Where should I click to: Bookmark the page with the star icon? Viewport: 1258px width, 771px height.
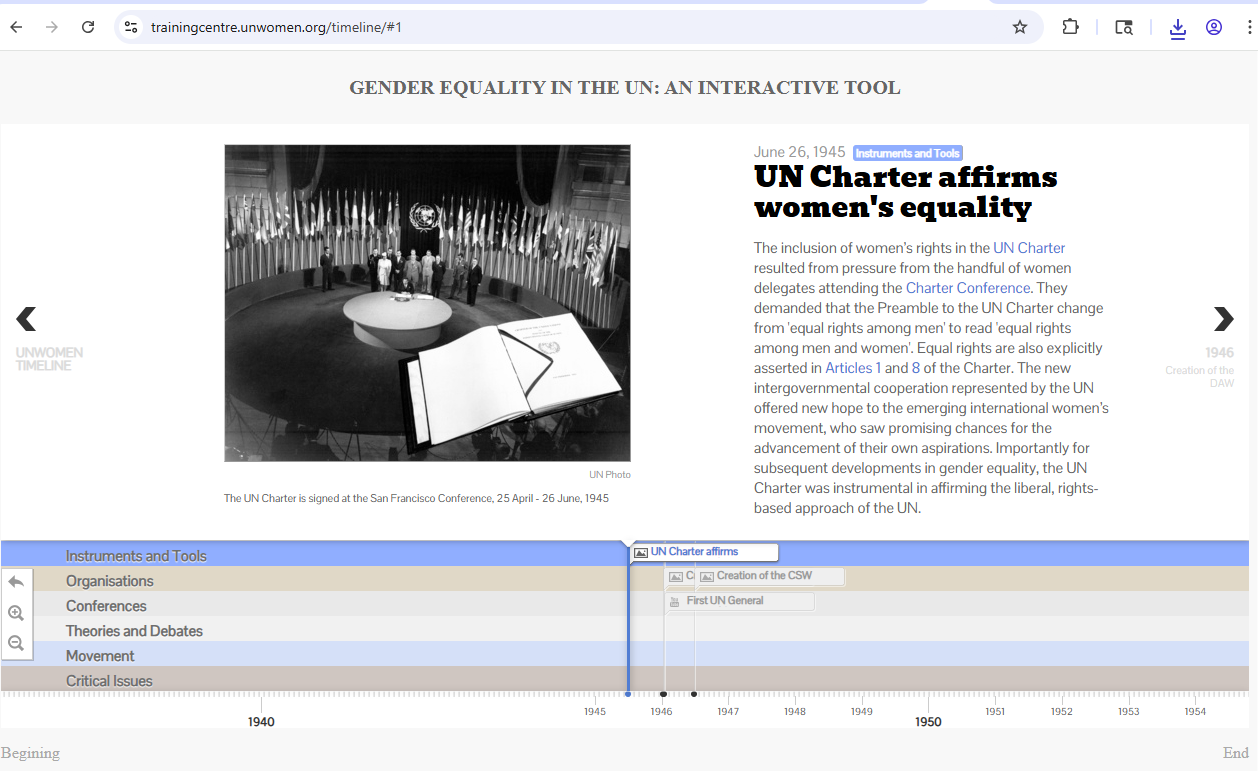[1020, 27]
